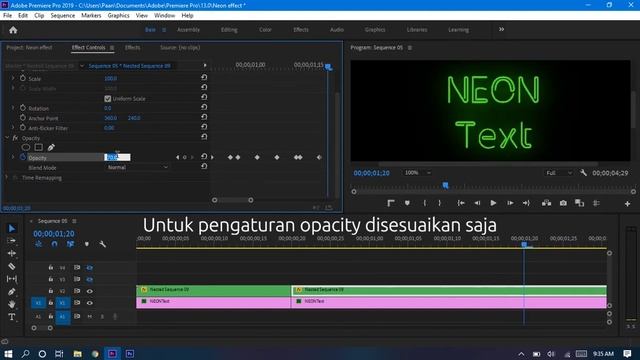Select the Type tool
Image resolution: width=640 pixels, height=360 pixels.
click(x=12, y=317)
